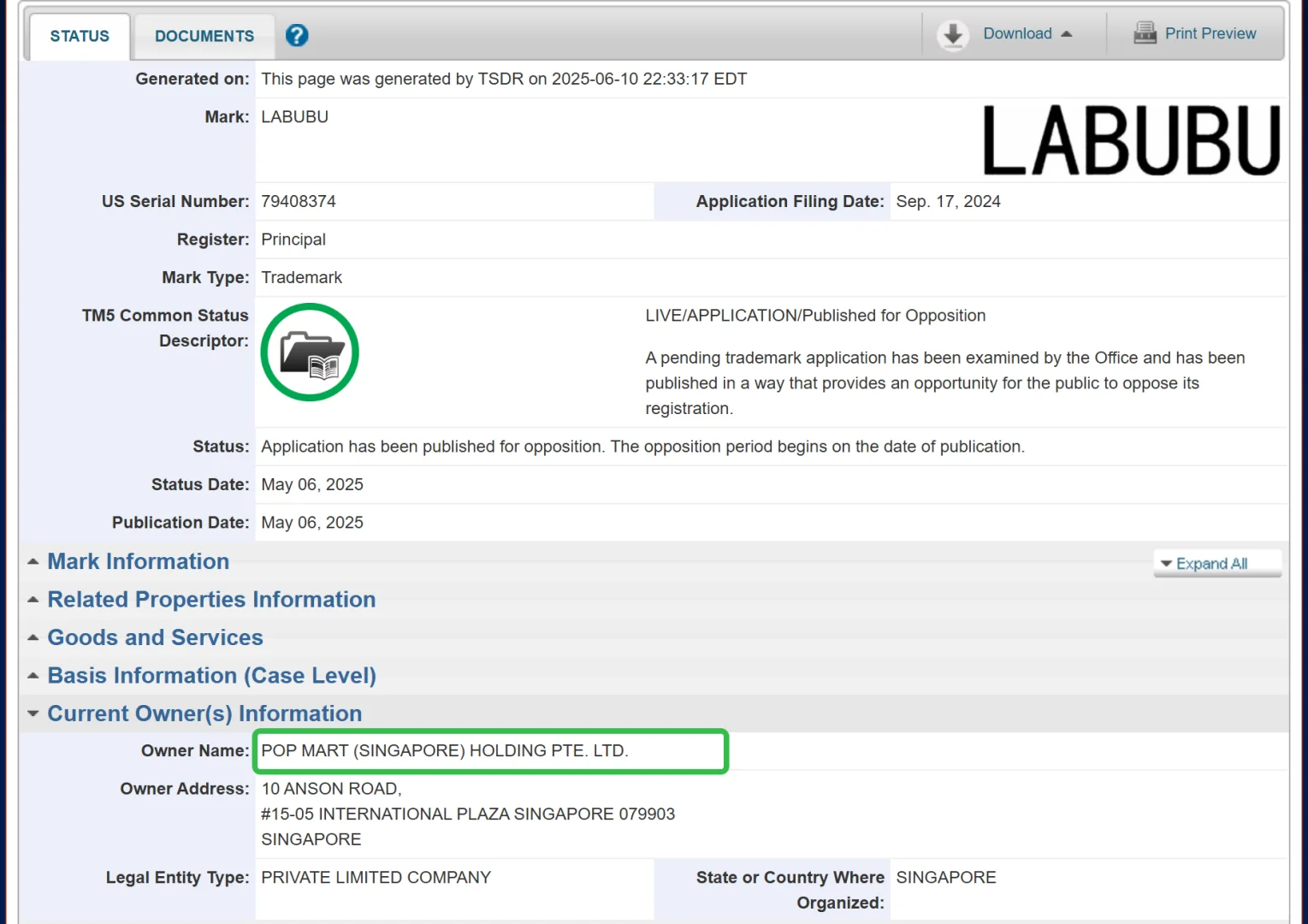Click the printer icon for Print Preview
The height and width of the screenshot is (924, 1308).
(1145, 33)
